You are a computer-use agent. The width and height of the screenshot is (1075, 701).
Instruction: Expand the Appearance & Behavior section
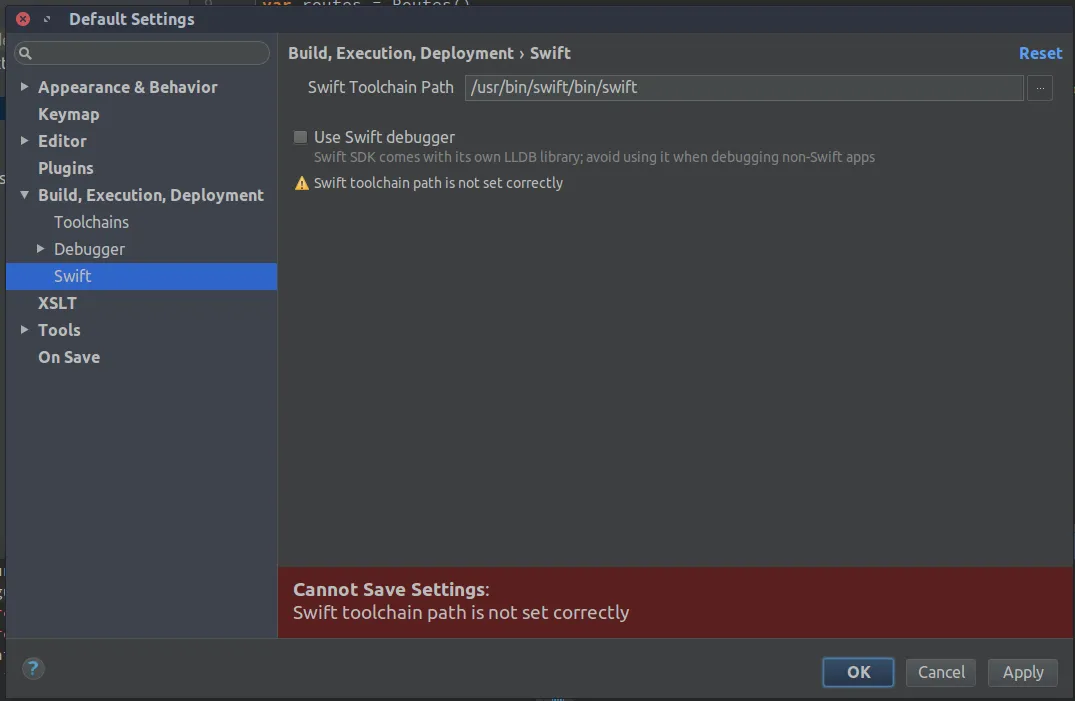25,87
